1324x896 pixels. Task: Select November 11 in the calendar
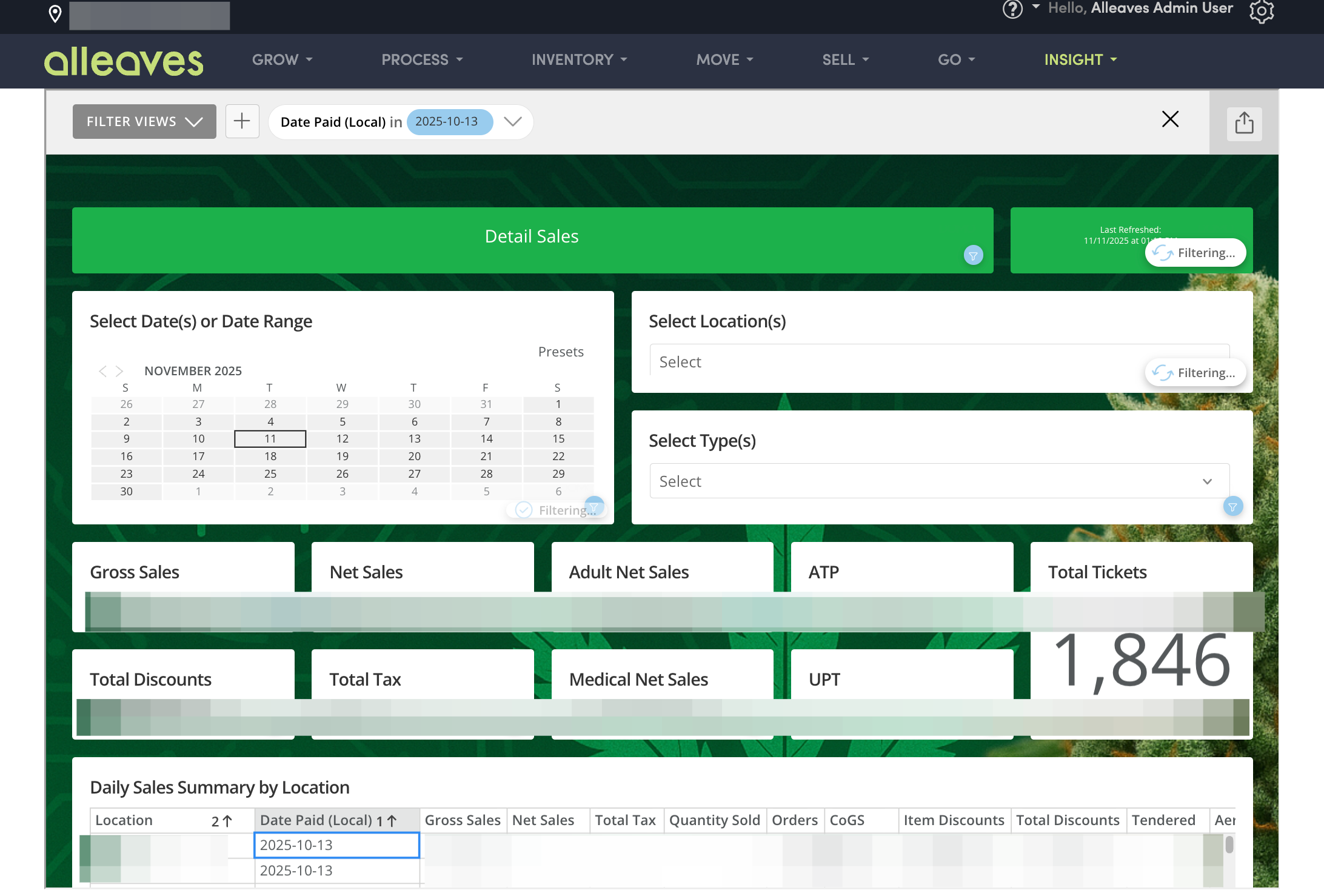(x=270, y=438)
